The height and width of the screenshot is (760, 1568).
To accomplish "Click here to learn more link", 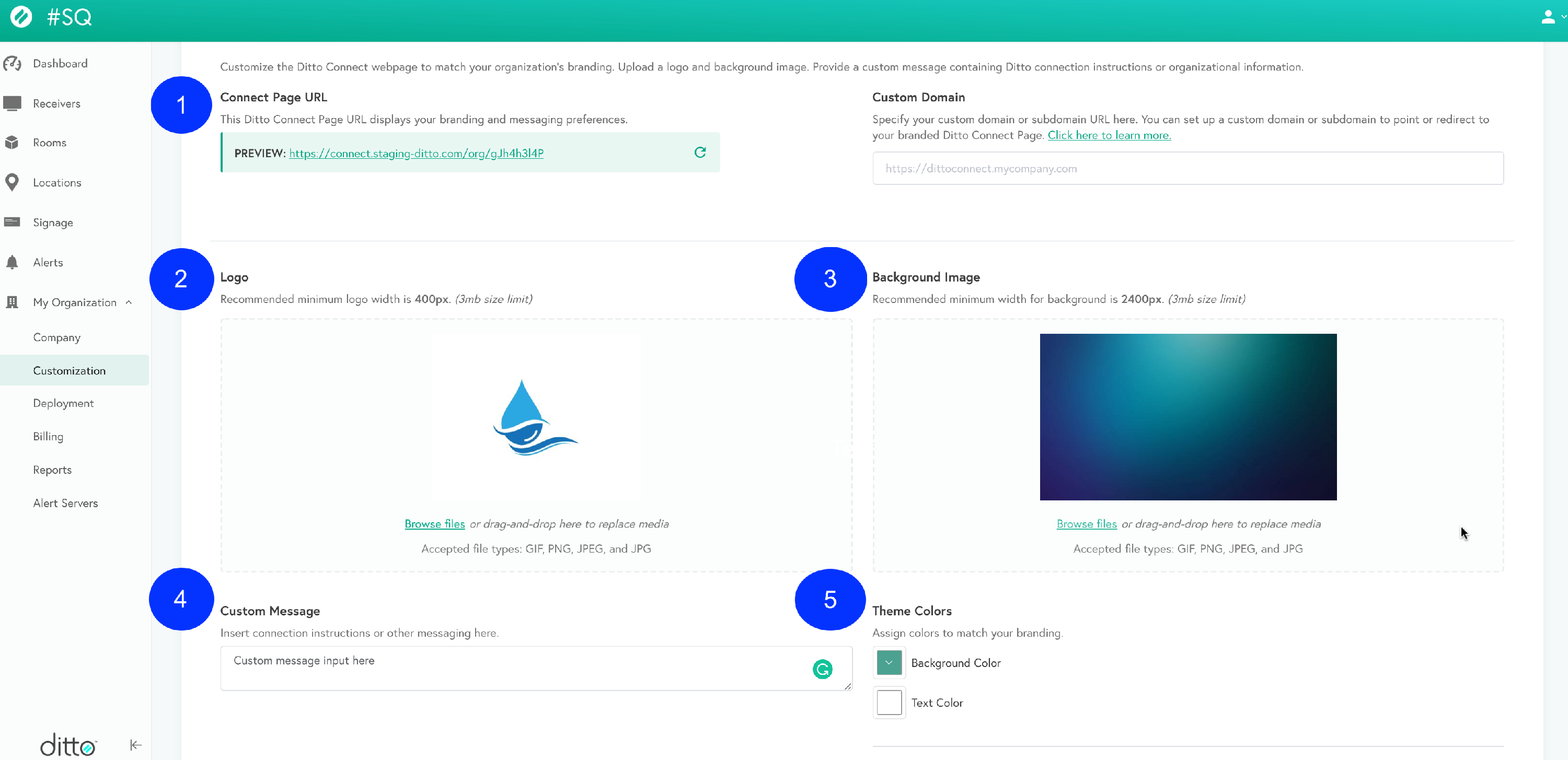I will coord(1109,135).
